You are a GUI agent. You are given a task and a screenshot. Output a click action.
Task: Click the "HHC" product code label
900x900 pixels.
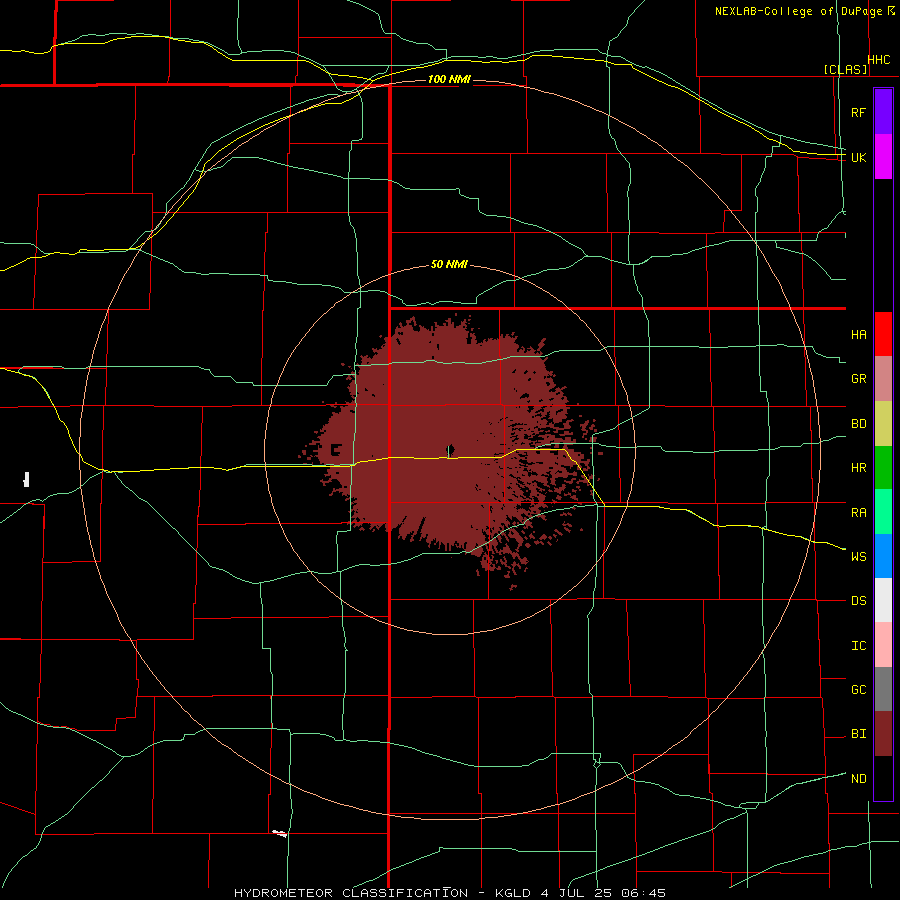coord(879,60)
